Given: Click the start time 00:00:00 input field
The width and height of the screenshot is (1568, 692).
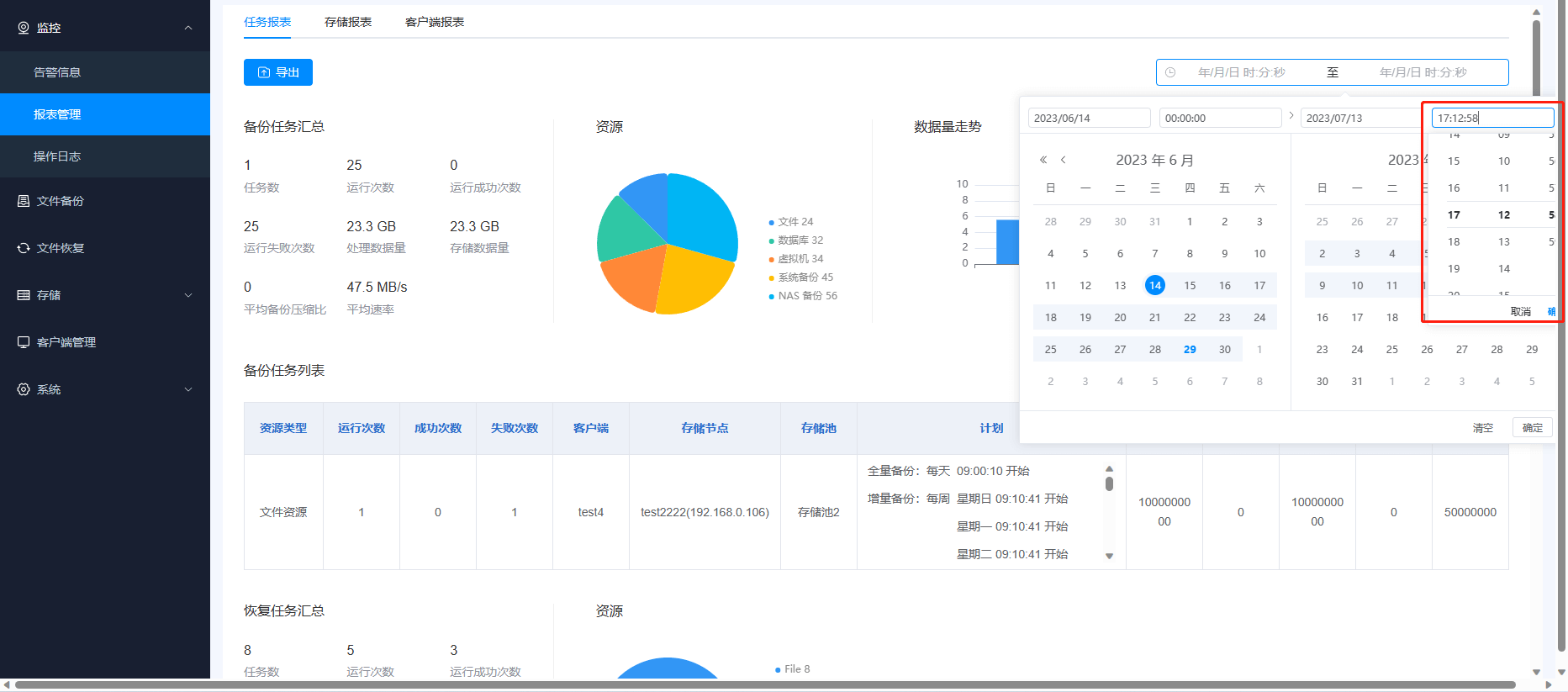Looking at the screenshot, I should tap(1220, 118).
